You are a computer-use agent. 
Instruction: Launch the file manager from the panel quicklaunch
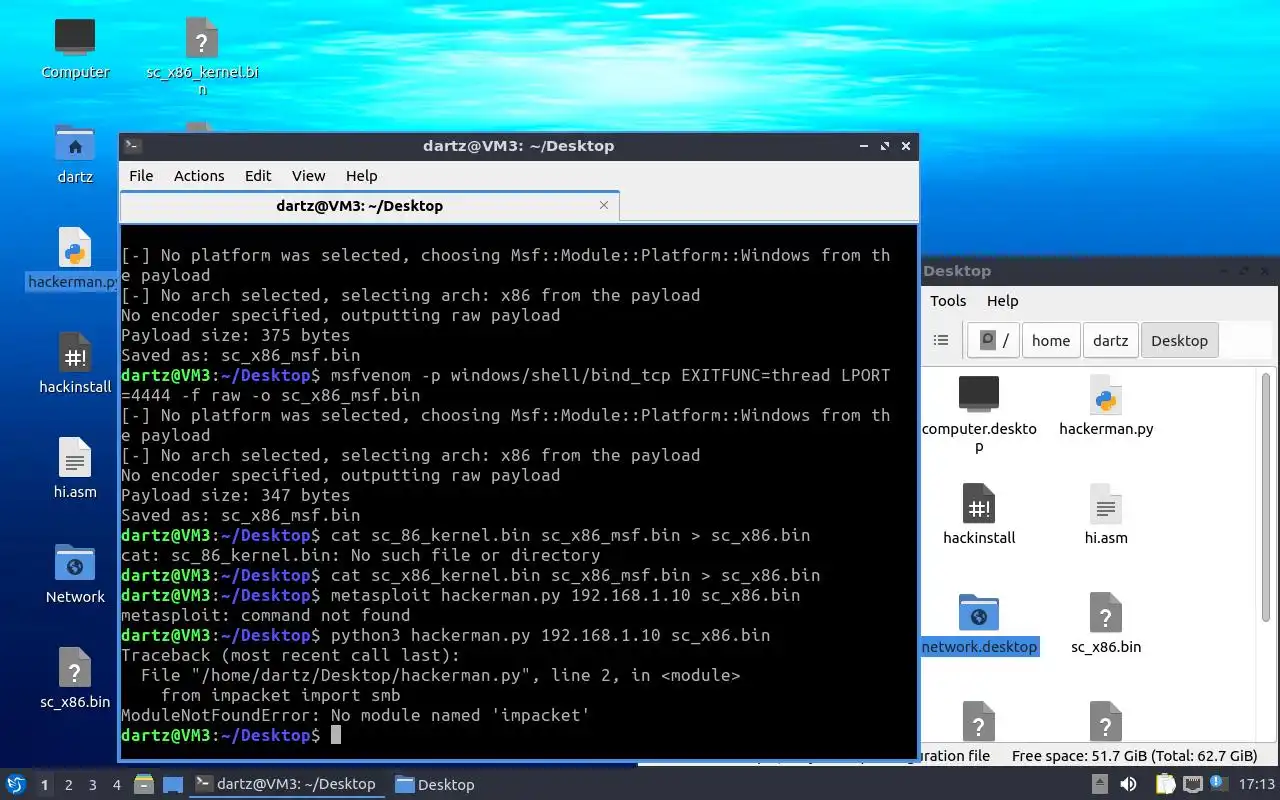click(x=143, y=784)
